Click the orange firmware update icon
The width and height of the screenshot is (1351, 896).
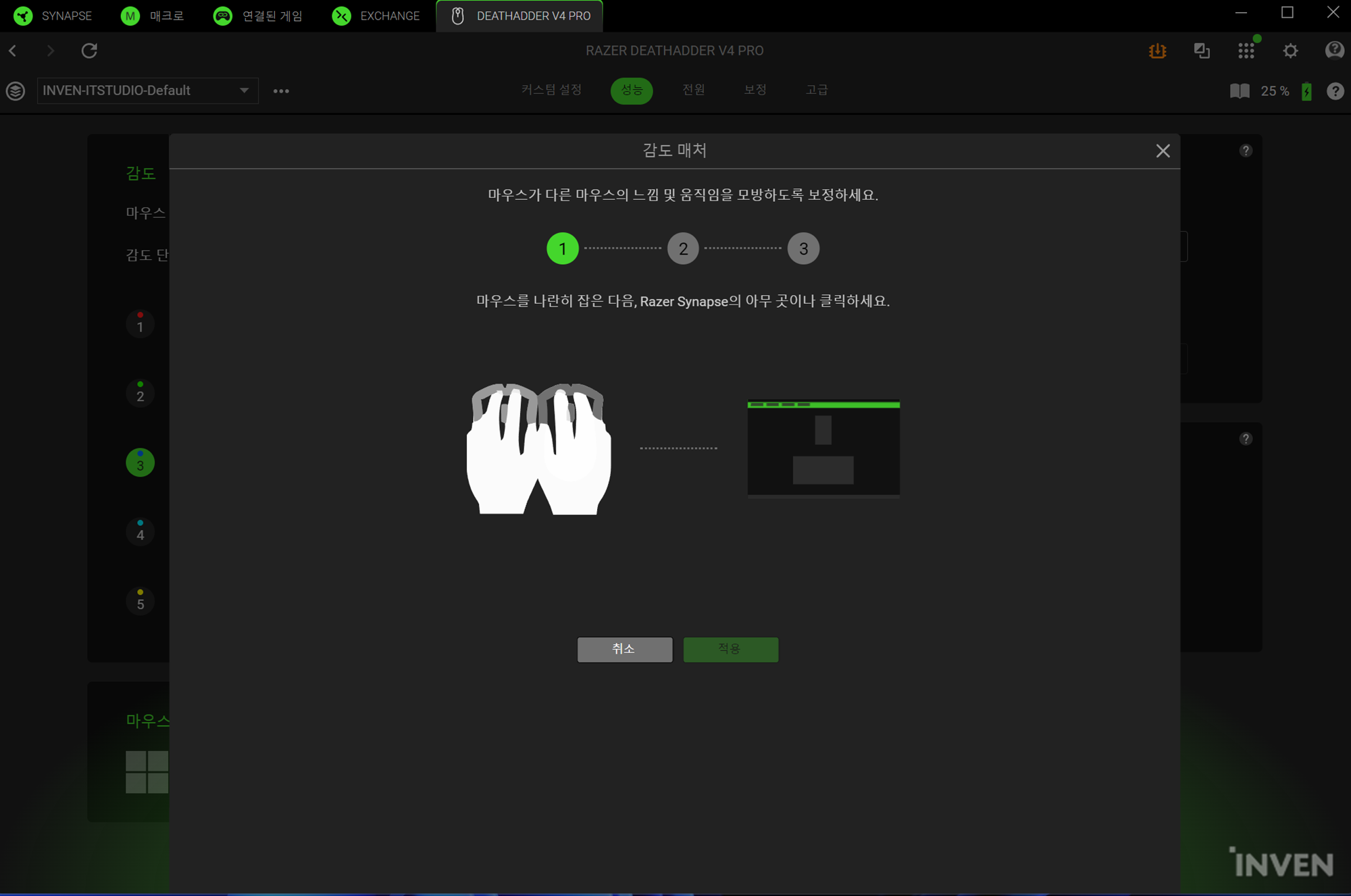tap(1158, 51)
